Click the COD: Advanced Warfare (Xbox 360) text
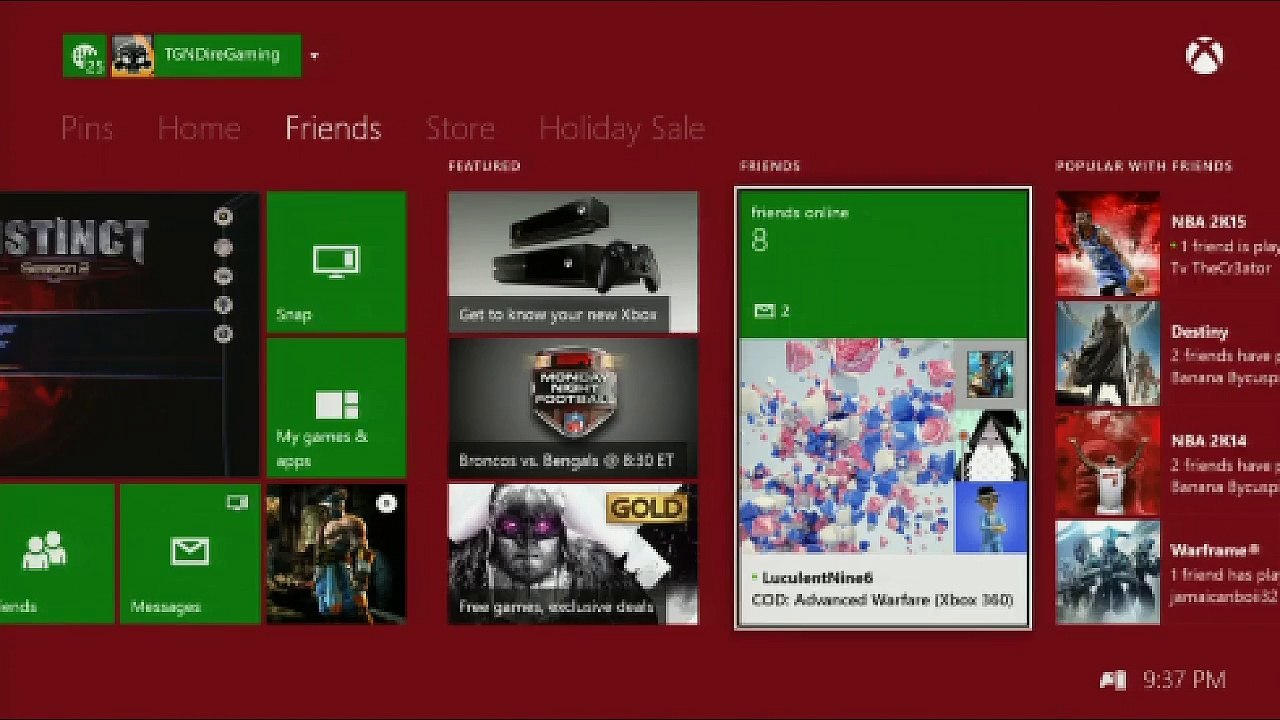 point(882,600)
